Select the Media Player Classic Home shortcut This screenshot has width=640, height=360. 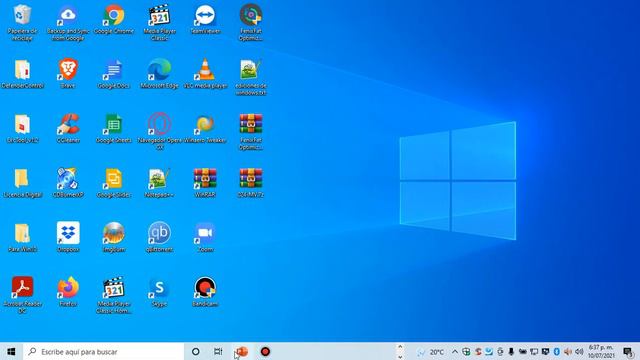[114, 295]
